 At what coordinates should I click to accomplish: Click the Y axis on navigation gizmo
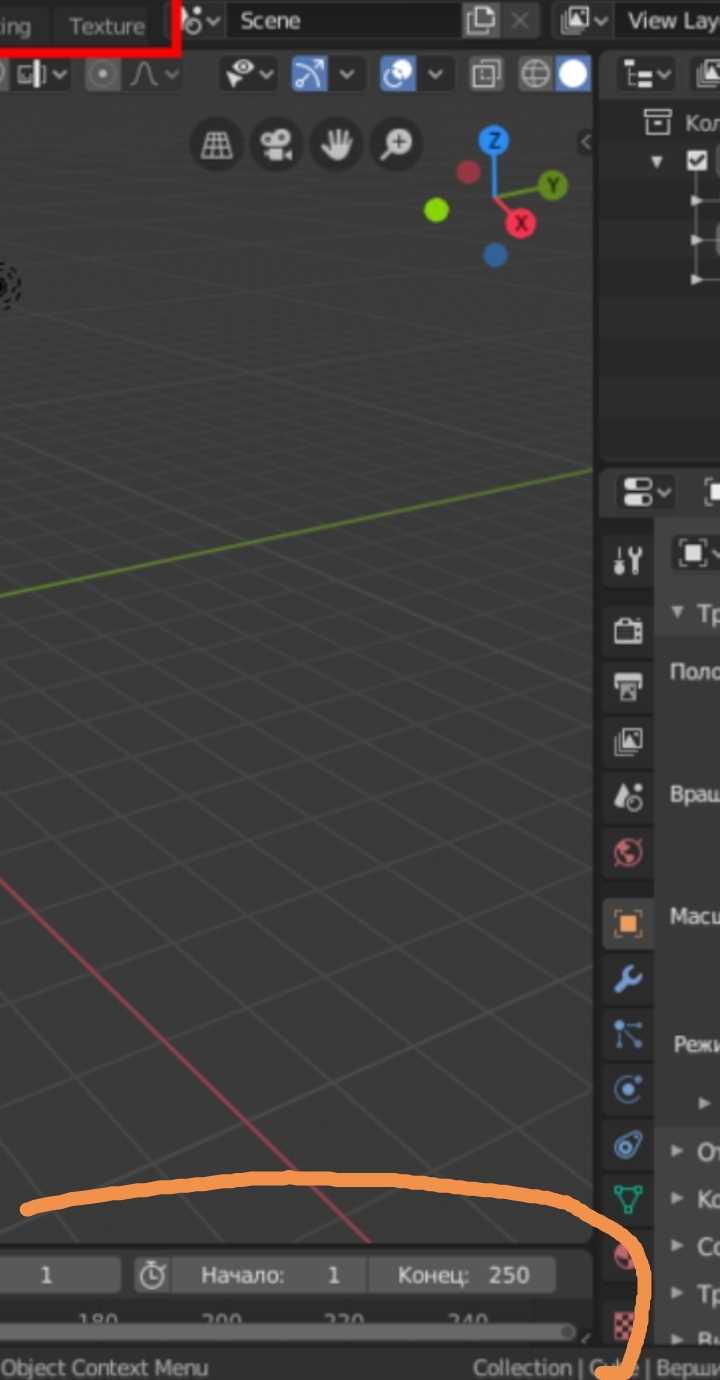click(x=552, y=185)
